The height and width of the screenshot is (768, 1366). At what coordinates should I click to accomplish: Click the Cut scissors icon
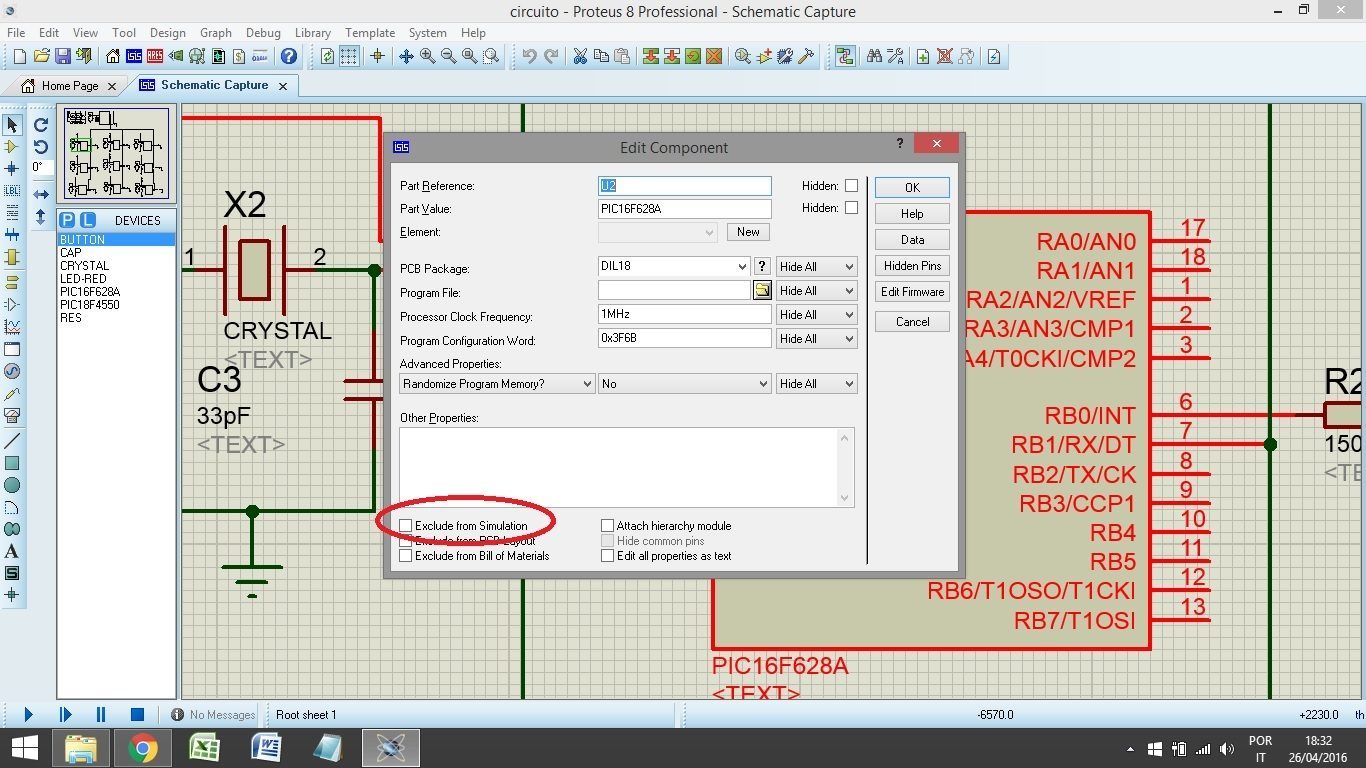click(x=580, y=56)
